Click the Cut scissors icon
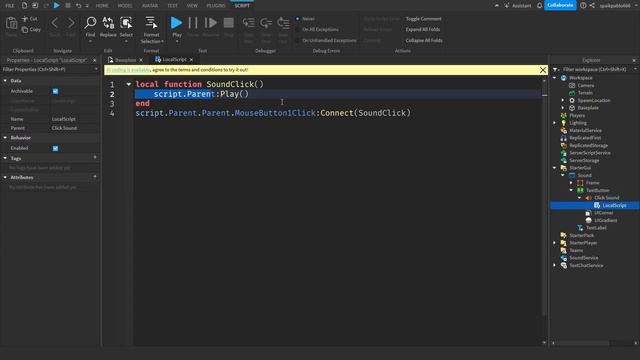This screenshot has height=360, width=640. 25,19
